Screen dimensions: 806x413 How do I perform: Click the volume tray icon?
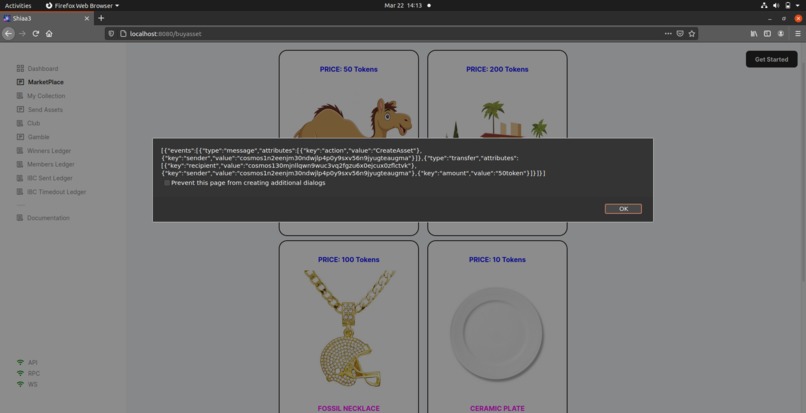tap(776, 6)
